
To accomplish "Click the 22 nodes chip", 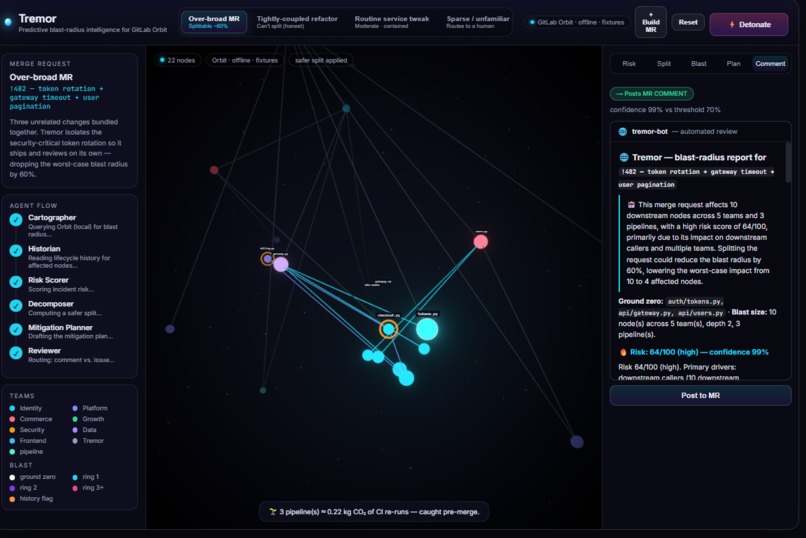I will pos(177,60).
